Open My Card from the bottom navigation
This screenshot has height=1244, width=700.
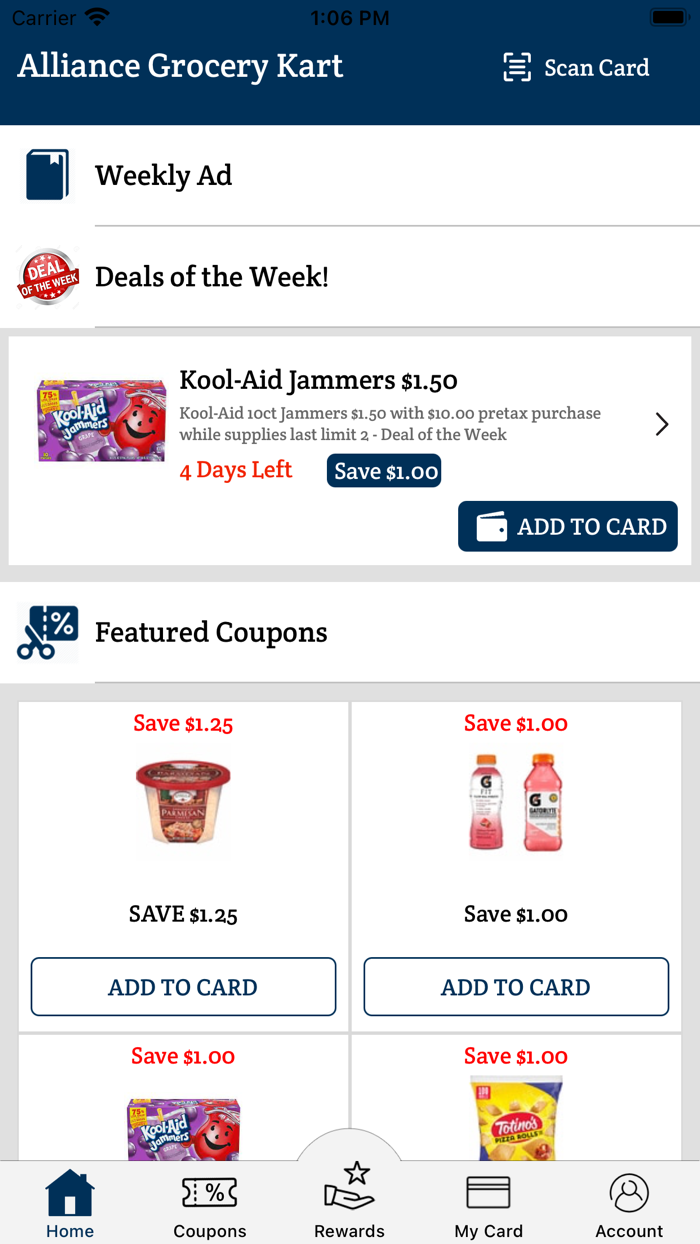click(488, 1203)
